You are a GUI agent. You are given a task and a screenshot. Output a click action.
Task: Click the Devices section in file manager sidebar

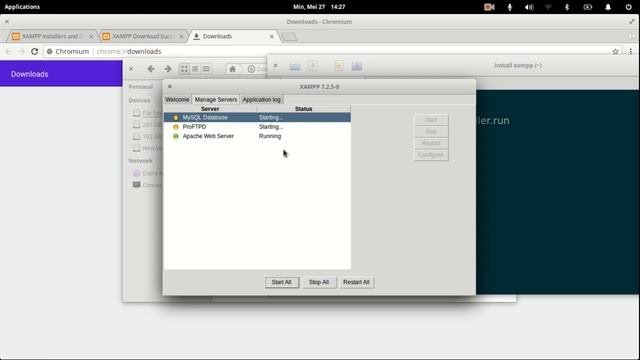(x=139, y=100)
